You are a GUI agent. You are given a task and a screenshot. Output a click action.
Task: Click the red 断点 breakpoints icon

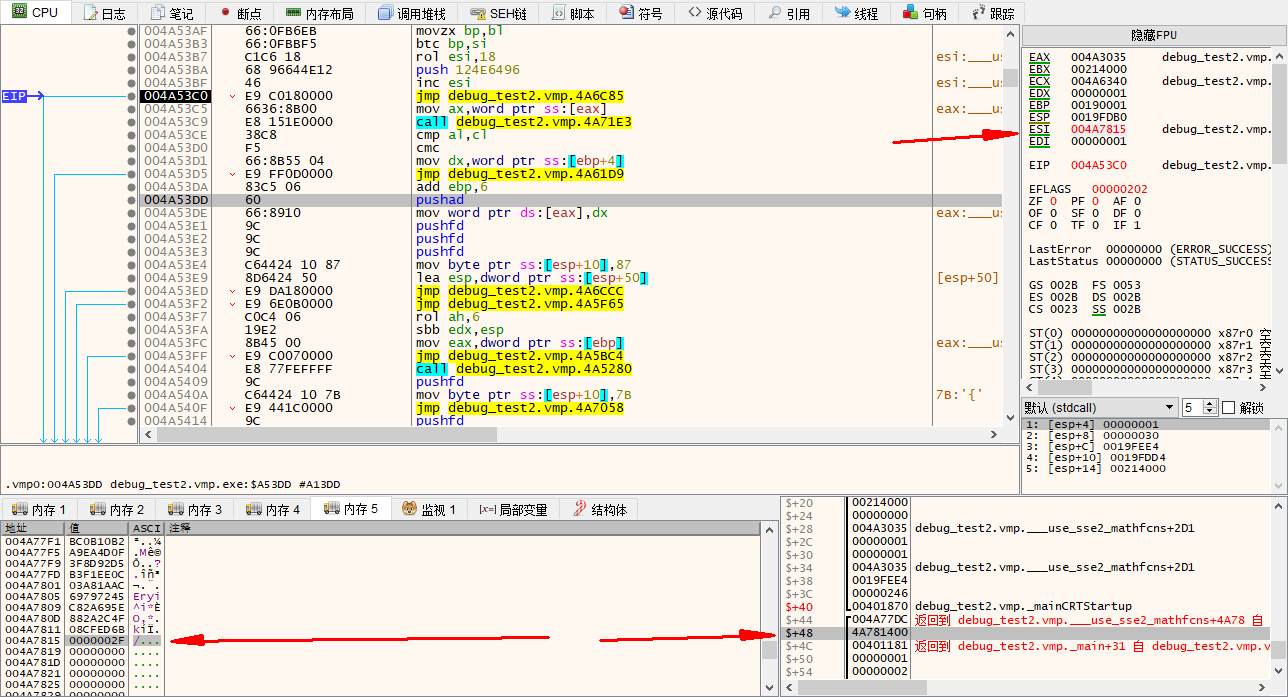(226, 13)
